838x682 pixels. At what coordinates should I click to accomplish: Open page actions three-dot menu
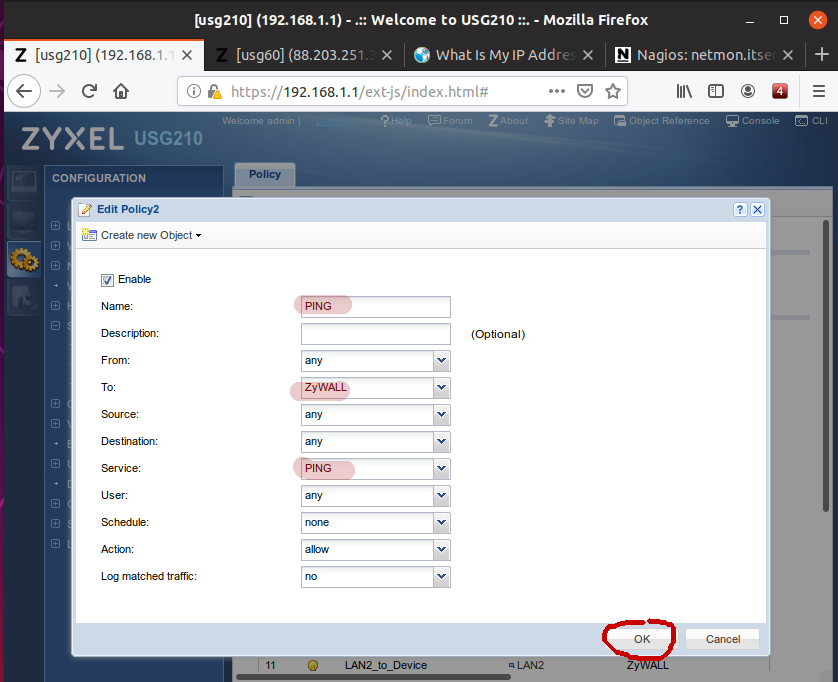(557, 91)
